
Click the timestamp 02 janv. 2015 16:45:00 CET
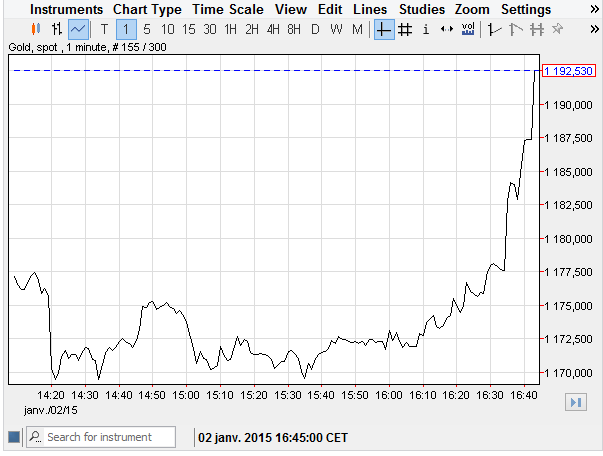pyautogui.click(x=273, y=438)
